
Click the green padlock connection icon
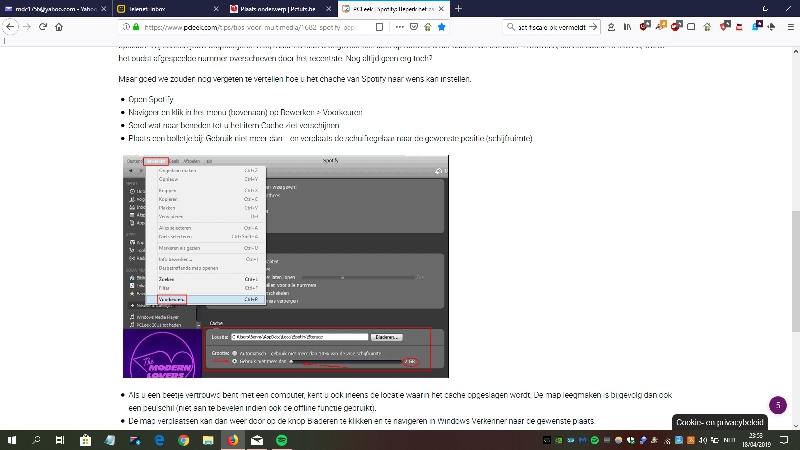(136, 27)
